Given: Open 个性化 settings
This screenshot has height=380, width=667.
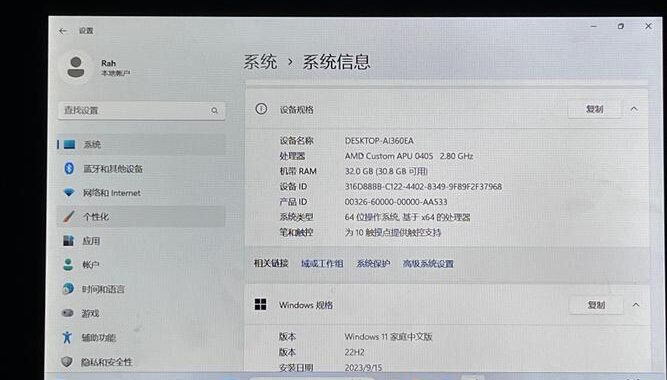Looking at the screenshot, I should 141,217.
